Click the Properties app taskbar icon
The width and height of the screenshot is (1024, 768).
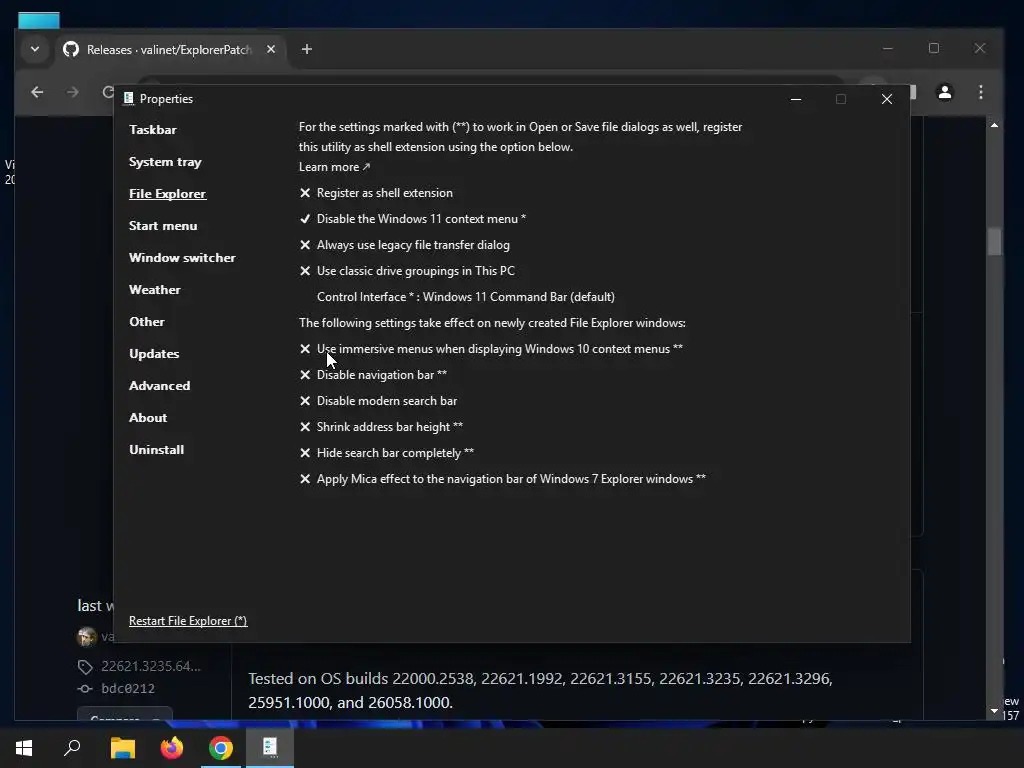click(x=270, y=748)
